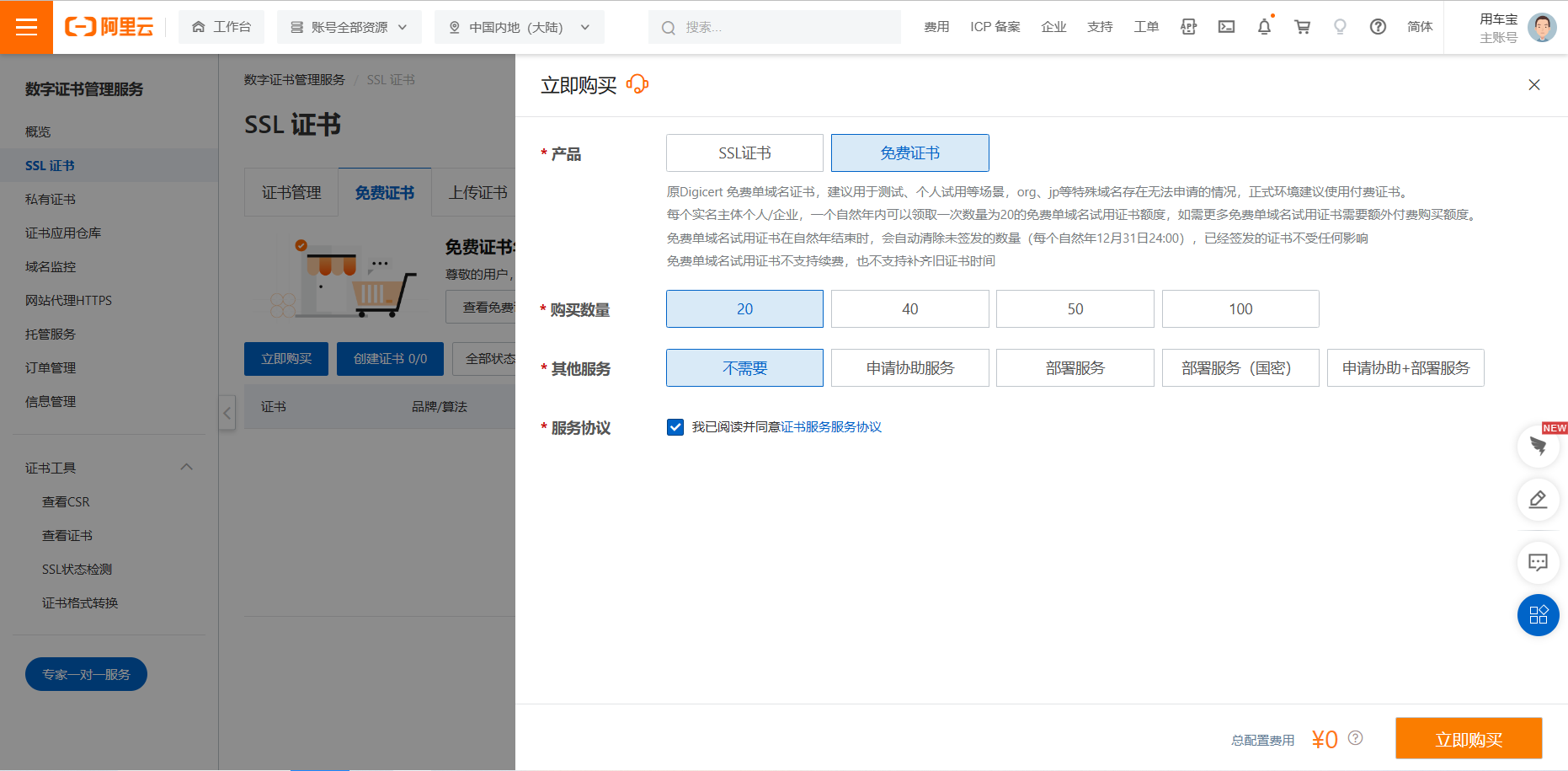Click the blue apps grid floating button

pyautogui.click(x=1538, y=615)
